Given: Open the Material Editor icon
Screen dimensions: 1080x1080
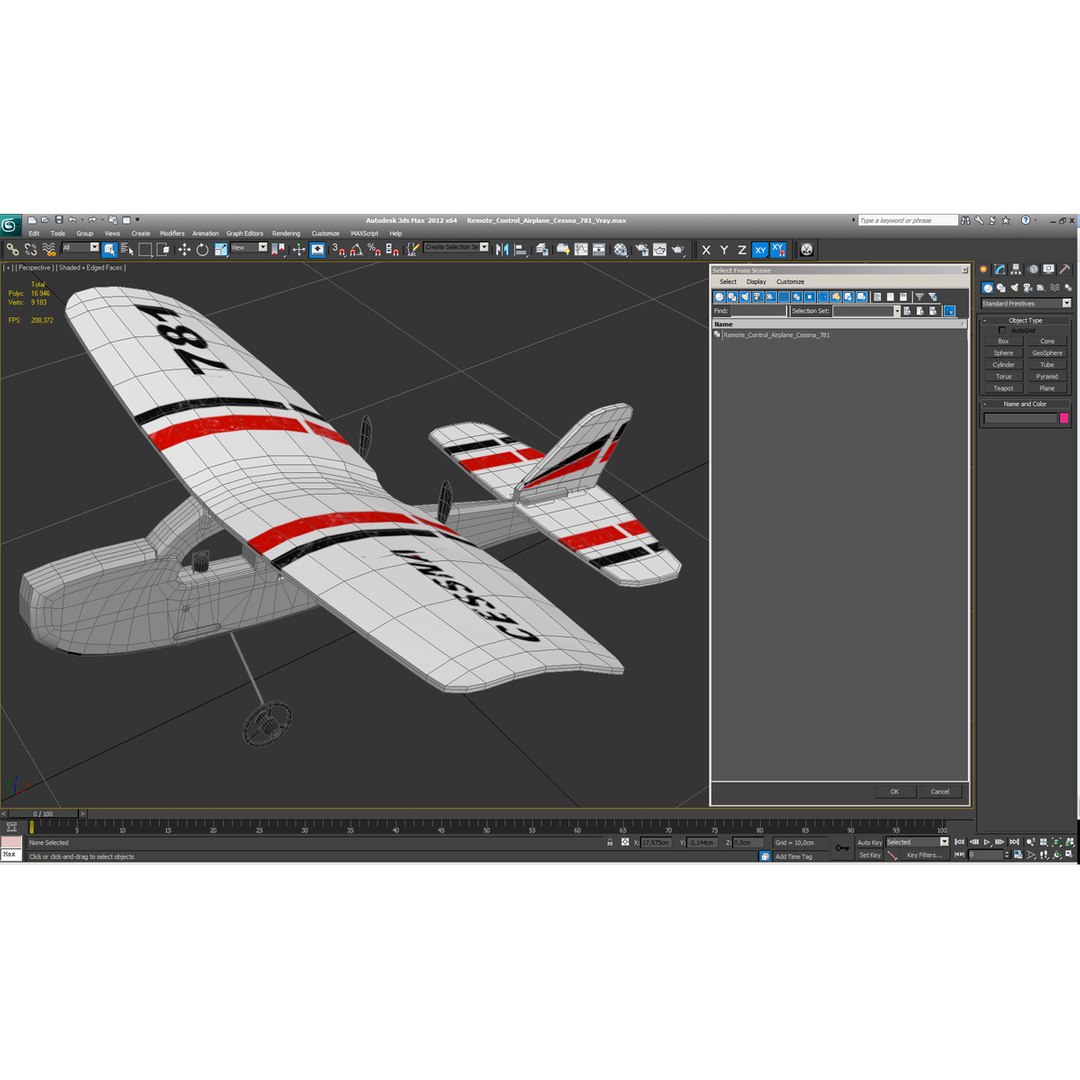Looking at the screenshot, I should coord(621,249).
